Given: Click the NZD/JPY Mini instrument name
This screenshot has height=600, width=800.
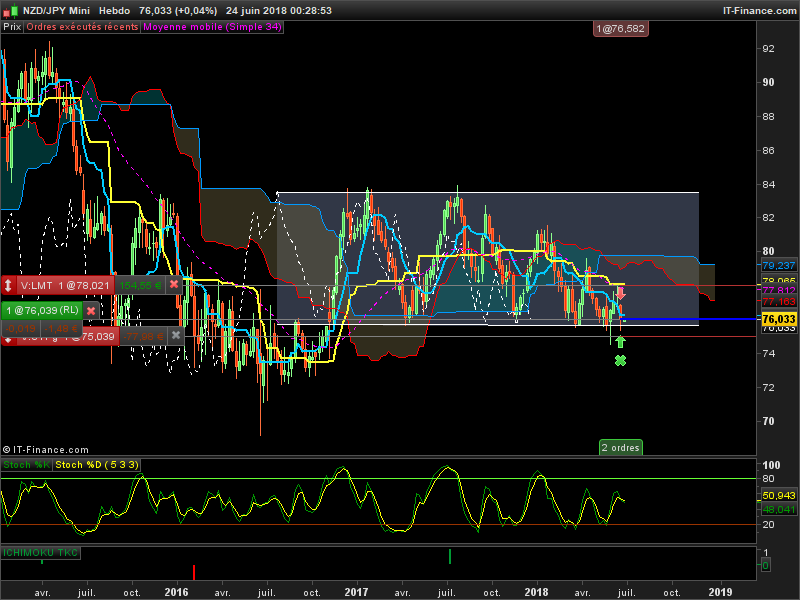Looking at the screenshot, I should click(56, 10).
